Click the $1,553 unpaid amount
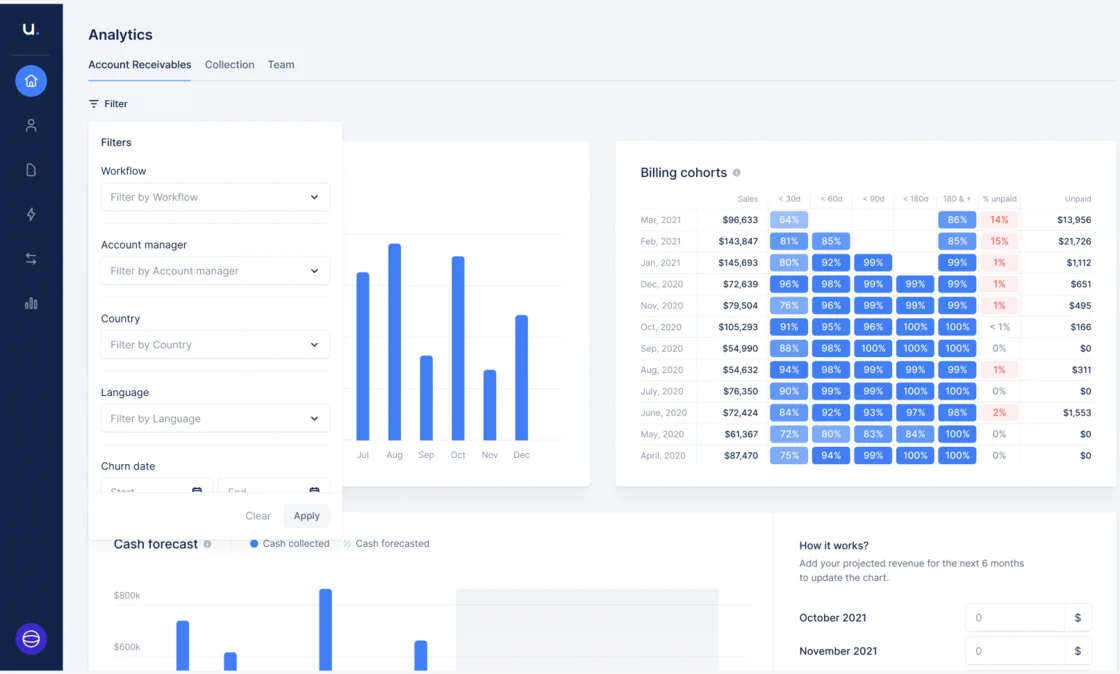The height and width of the screenshot is (674, 1120). coord(1076,413)
